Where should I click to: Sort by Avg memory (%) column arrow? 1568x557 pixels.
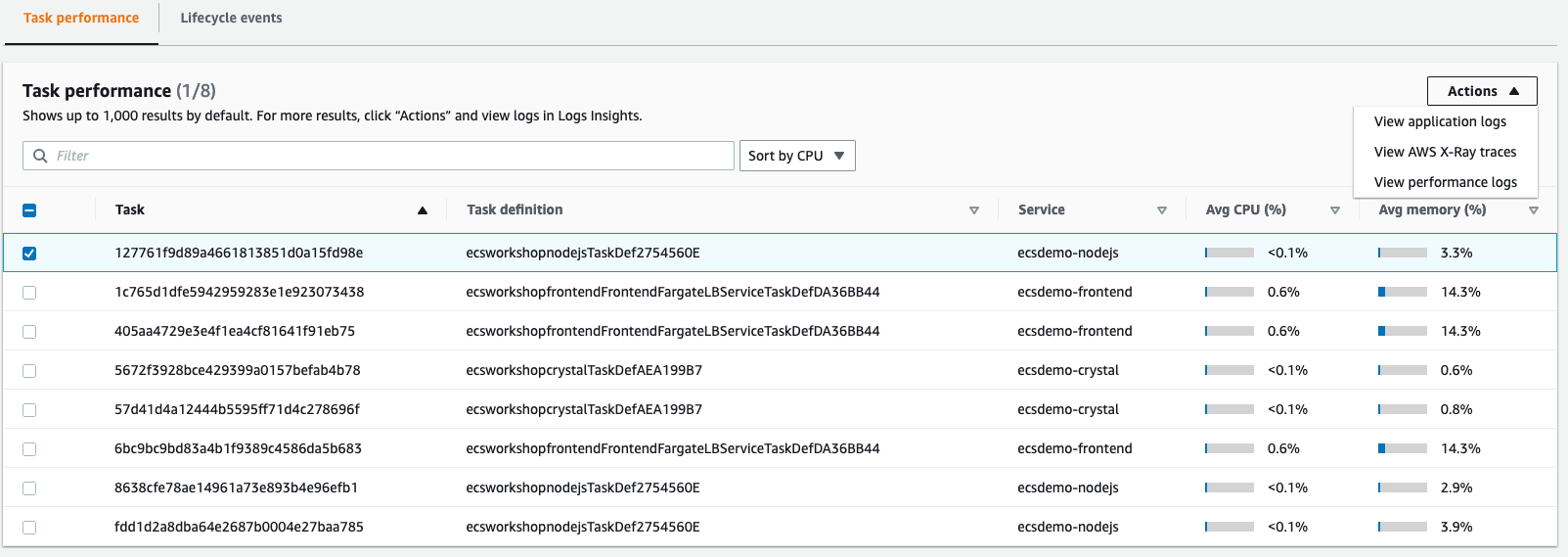tap(1534, 210)
